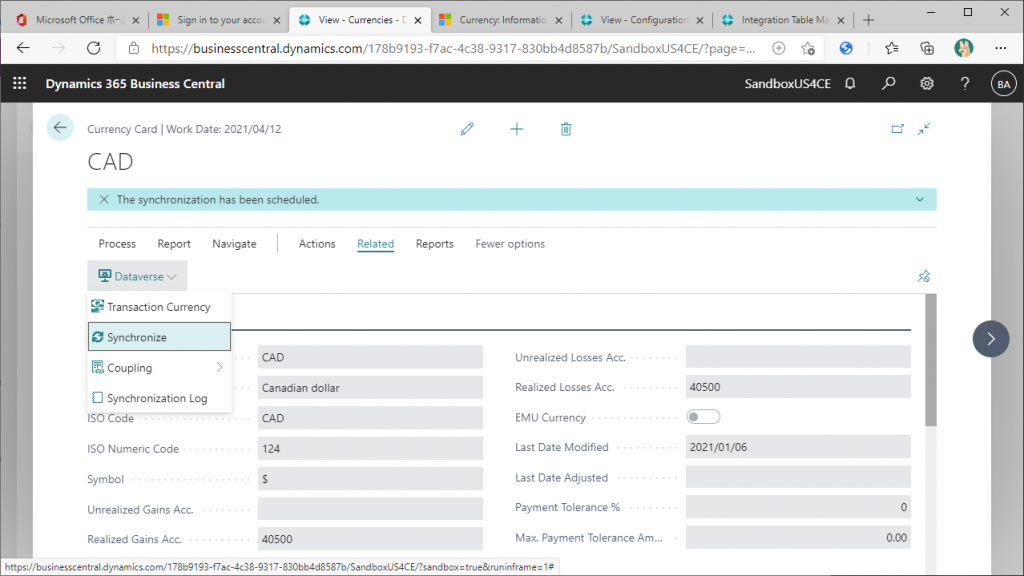Click the SandboxUS4CE environment name

(788, 84)
